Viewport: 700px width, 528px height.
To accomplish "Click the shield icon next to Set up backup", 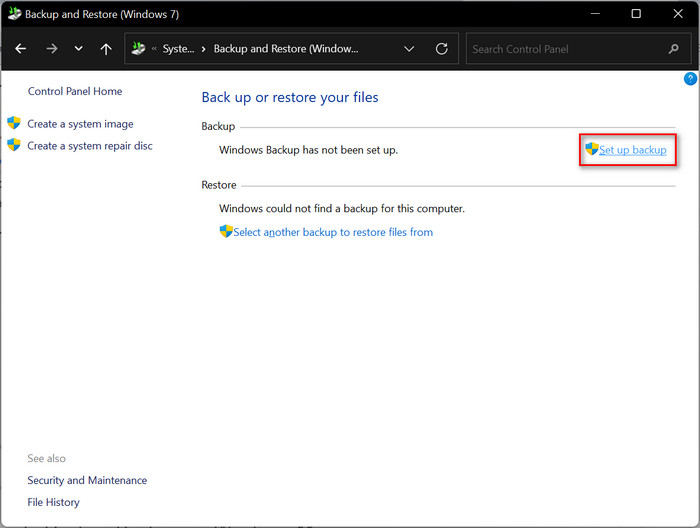I will (x=592, y=149).
